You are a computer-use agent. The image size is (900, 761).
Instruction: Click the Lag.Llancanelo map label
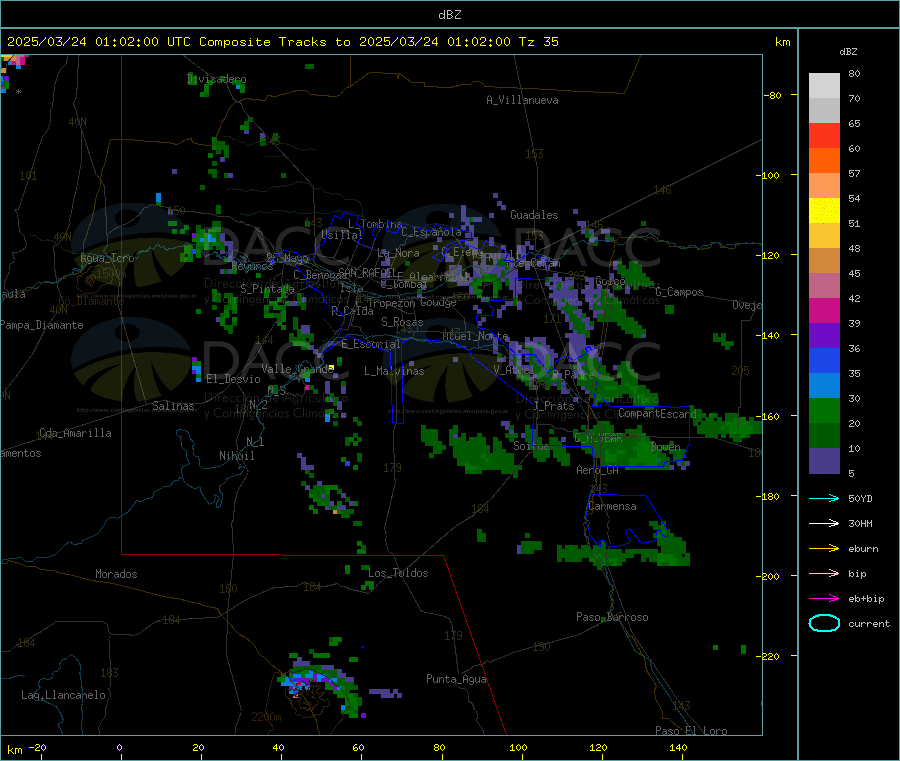pyautogui.click(x=63, y=695)
